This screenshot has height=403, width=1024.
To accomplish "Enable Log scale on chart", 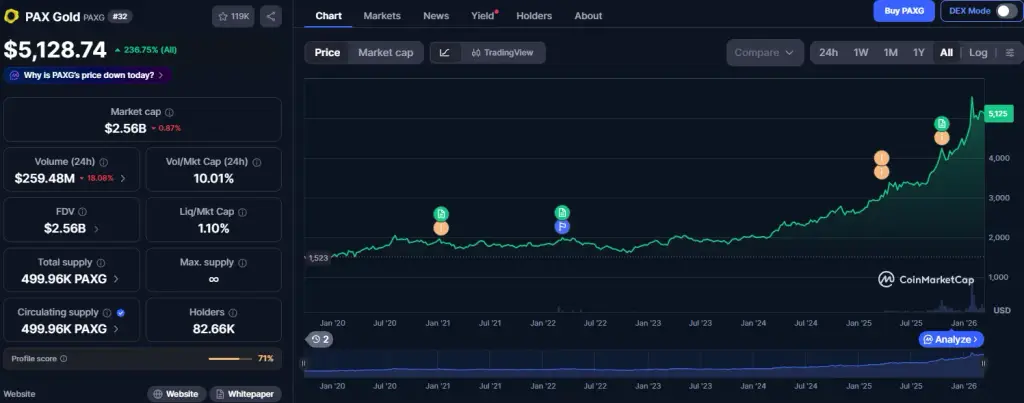I will point(978,53).
